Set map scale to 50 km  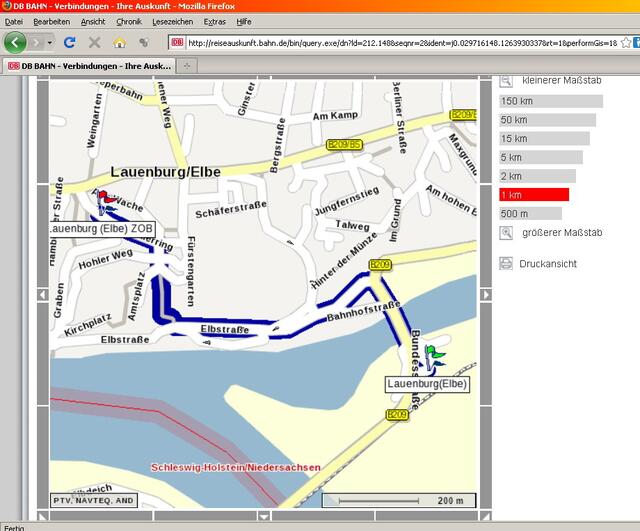pos(547,120)
